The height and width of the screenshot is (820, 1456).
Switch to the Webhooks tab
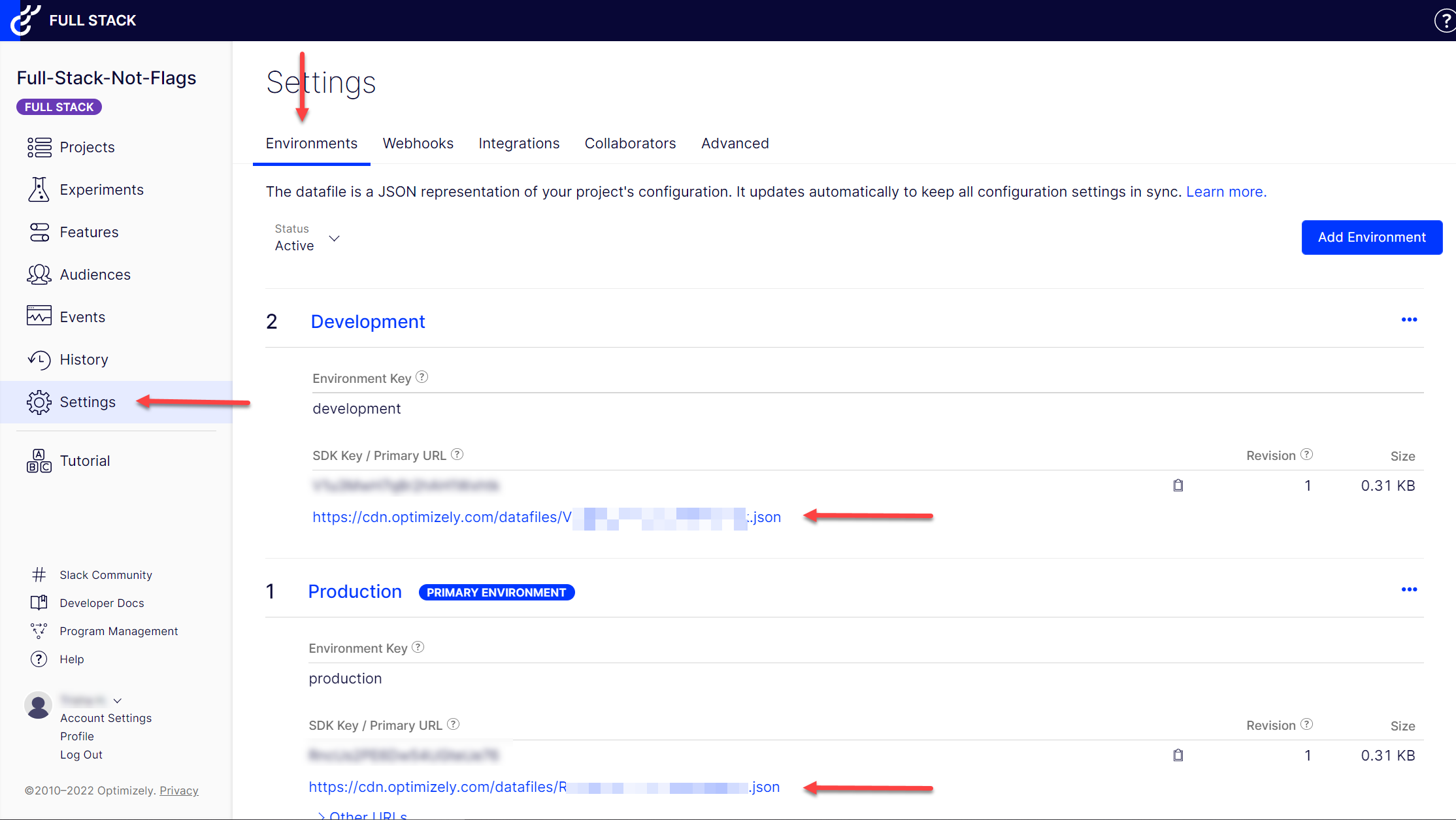(x=418, y=144)
